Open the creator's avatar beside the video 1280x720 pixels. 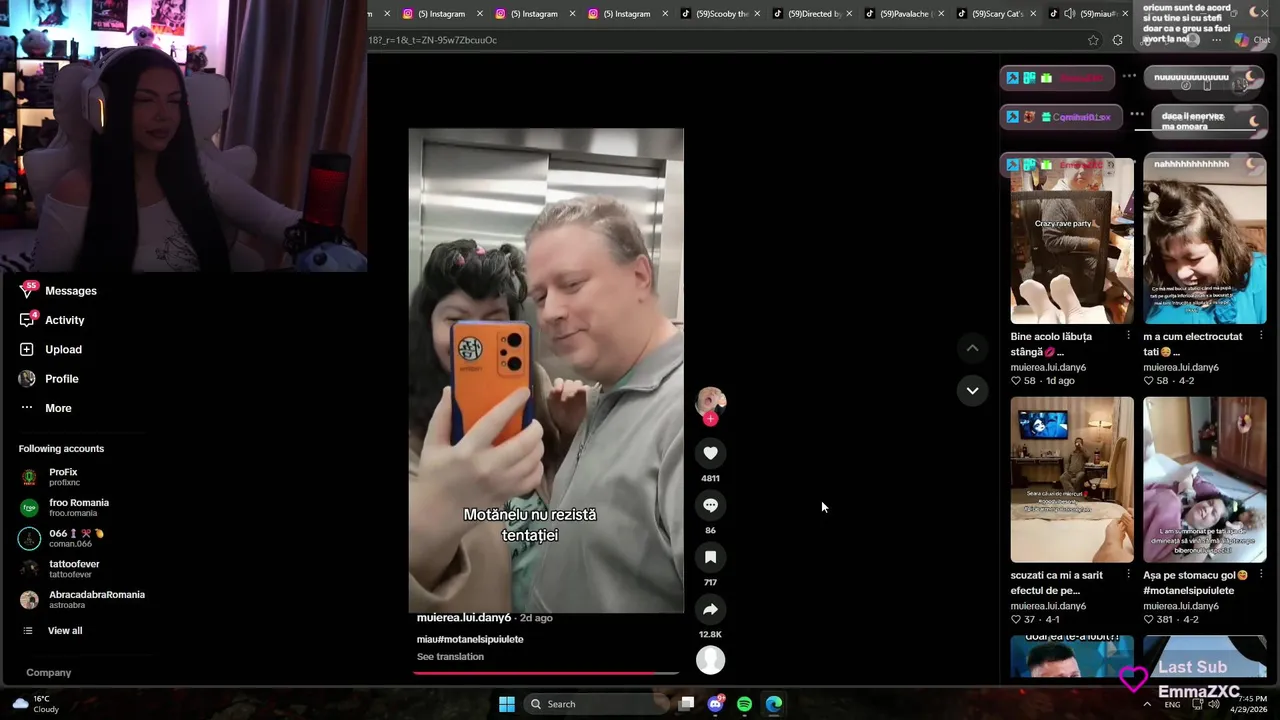tap(710, 400)
